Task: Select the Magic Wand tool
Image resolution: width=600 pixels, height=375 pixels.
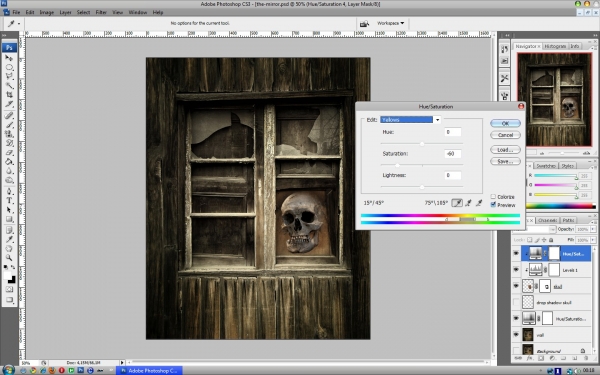Action: (x=9, y=85)
